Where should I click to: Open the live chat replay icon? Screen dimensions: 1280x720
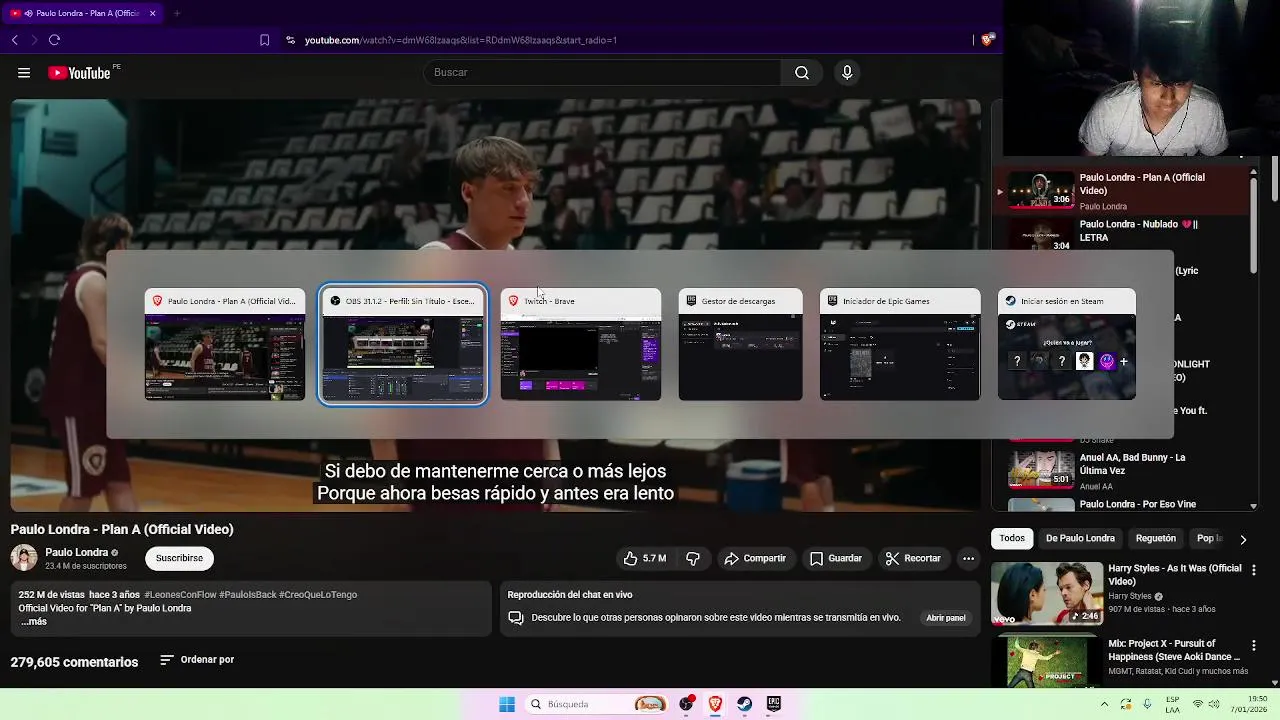[516, 618]
